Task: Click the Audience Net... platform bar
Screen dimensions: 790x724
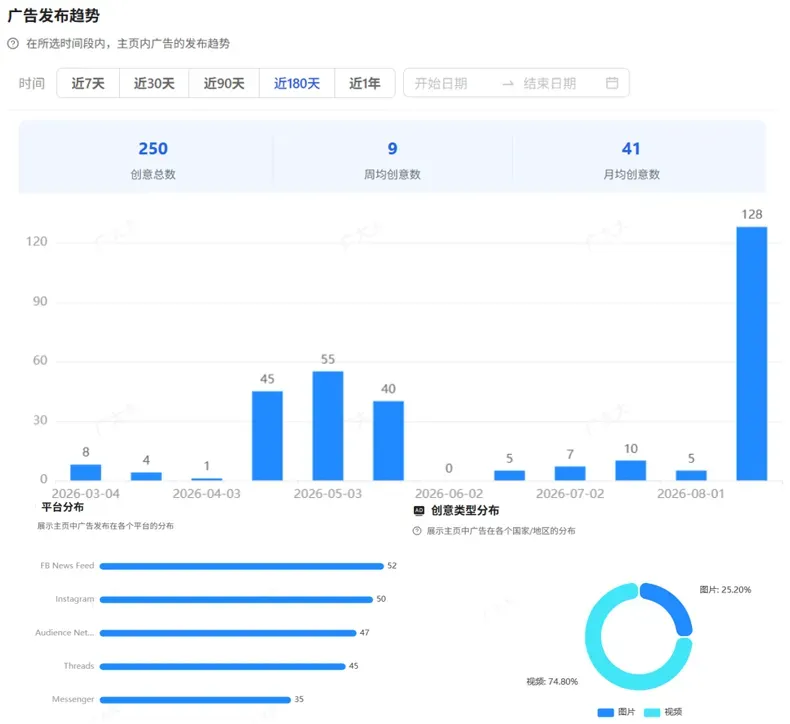Action: pos(228,633)
